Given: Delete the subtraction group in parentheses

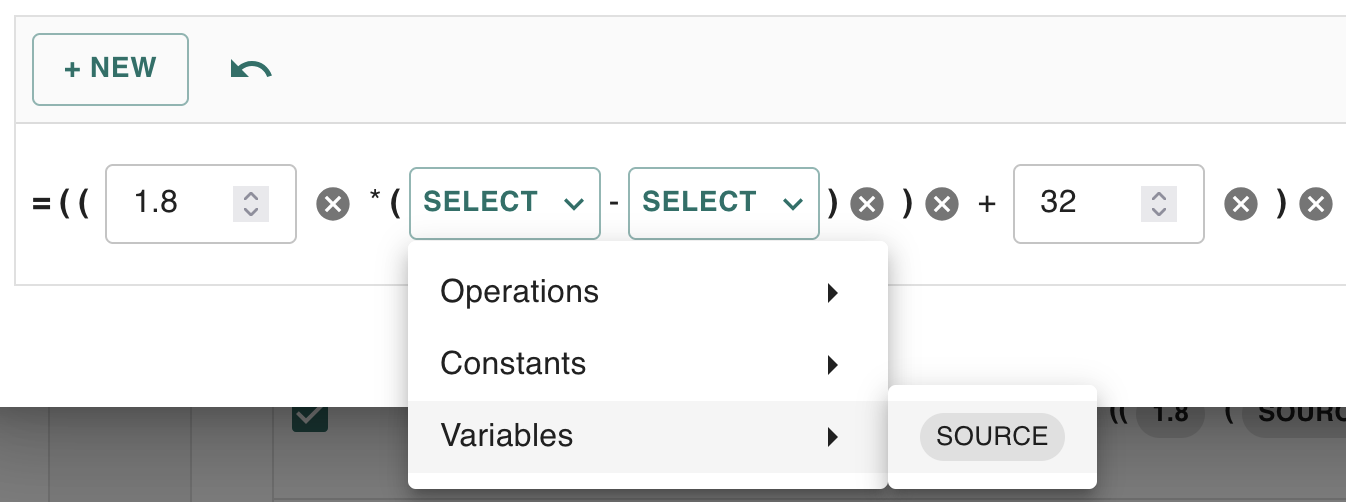Looking at the screenshot, I should pos(867,205).
